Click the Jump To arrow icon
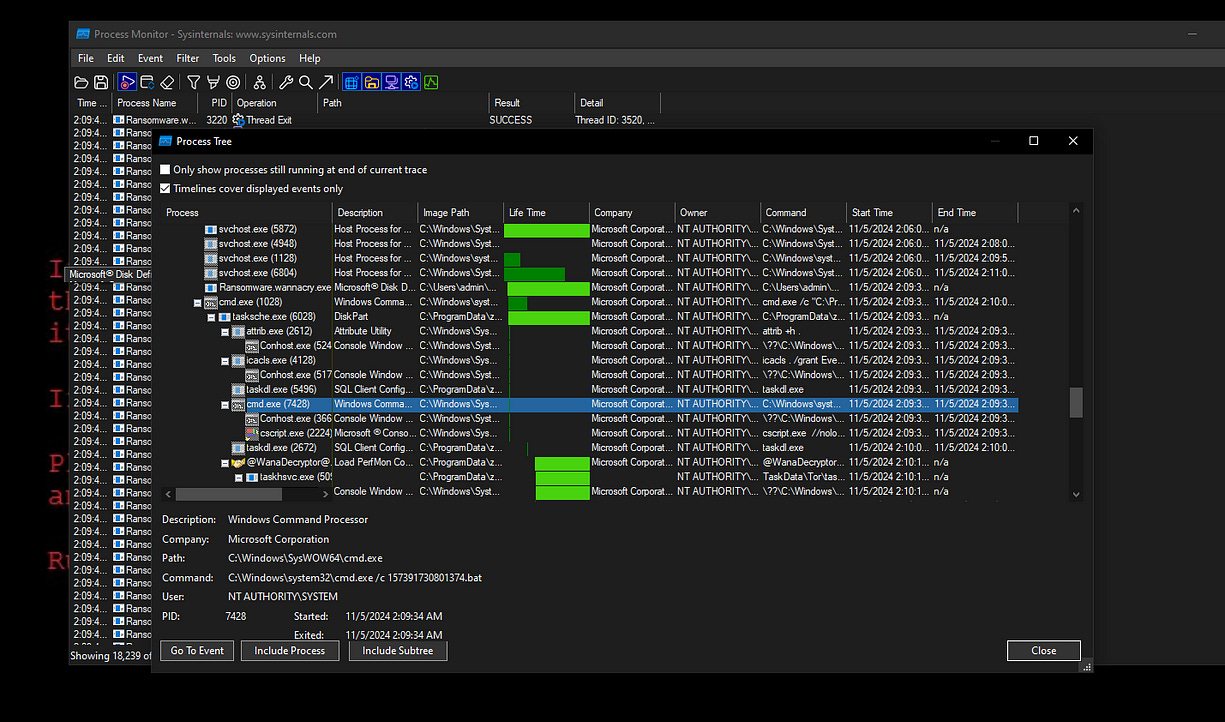 (325, 82)
